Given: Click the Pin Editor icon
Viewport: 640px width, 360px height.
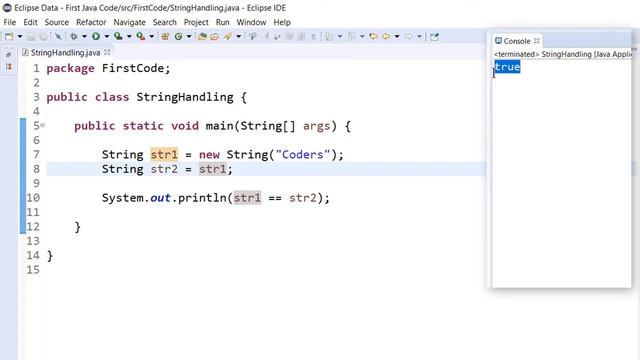Looking at the screenshot, I should click(434, 36).
